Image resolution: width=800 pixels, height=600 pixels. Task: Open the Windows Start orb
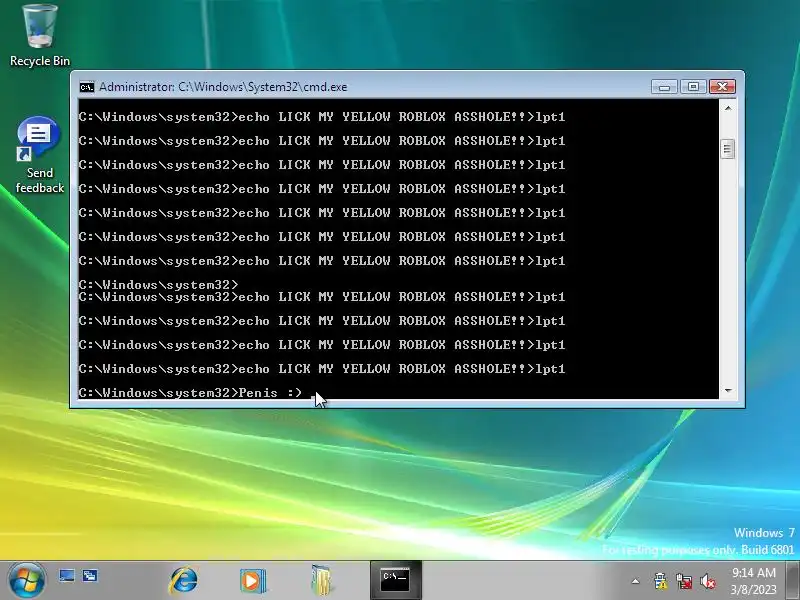(26, 580)
